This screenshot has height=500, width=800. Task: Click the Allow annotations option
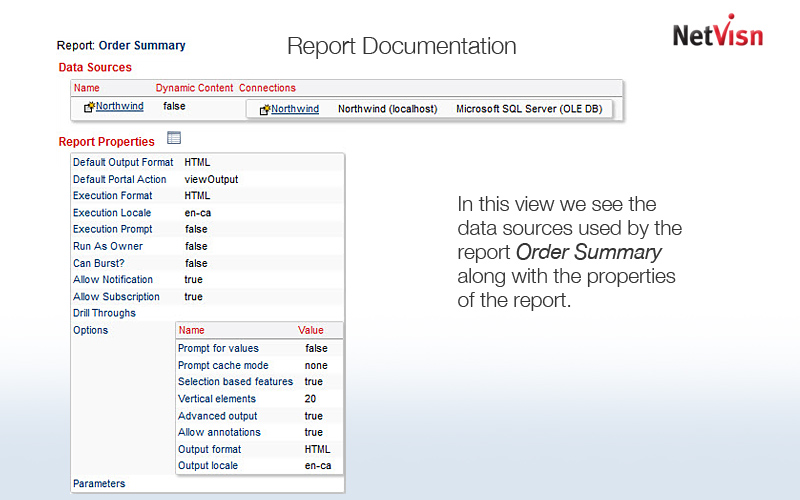click(219, 432)
